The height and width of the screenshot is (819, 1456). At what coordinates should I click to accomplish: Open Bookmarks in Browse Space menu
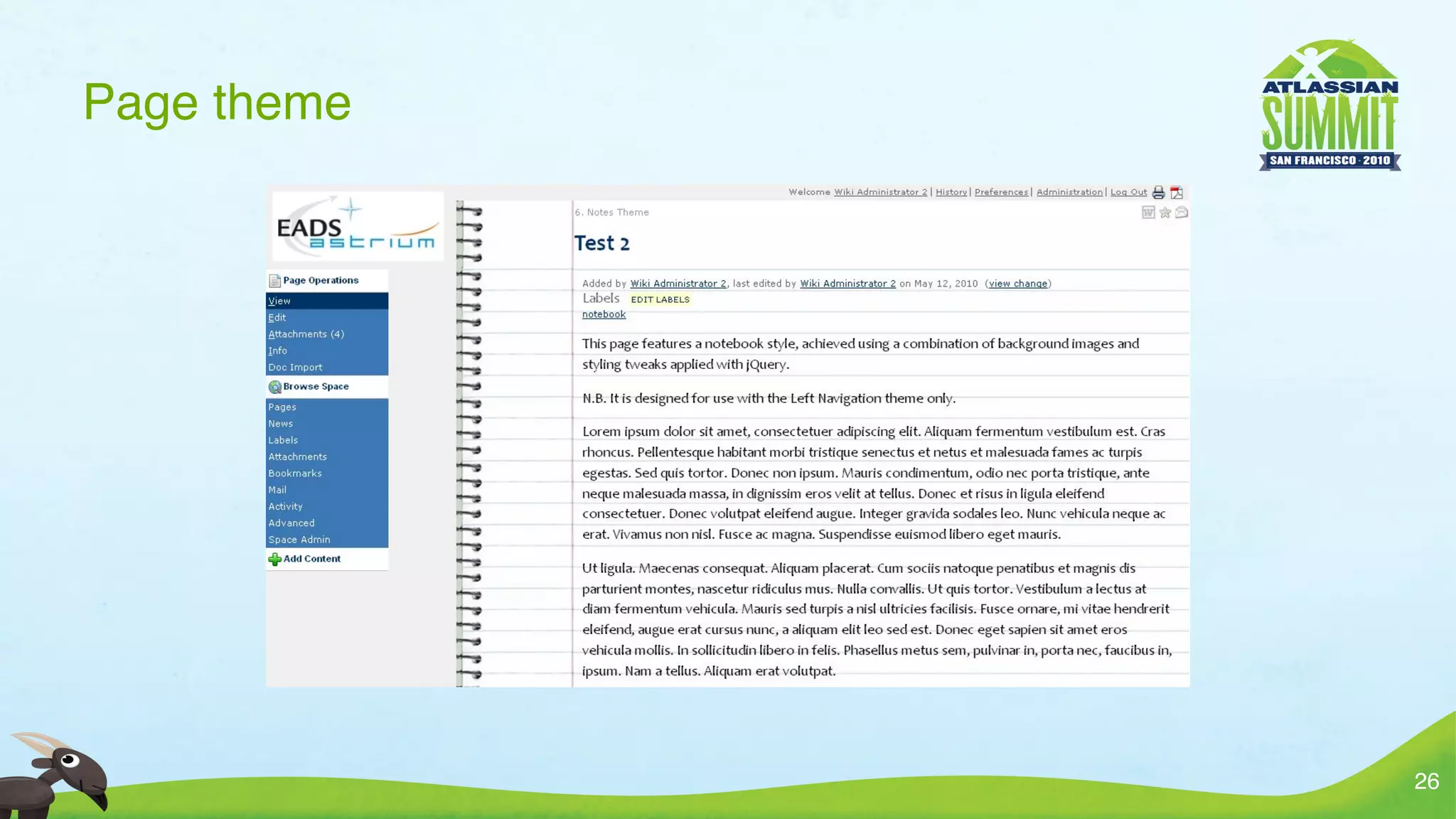click(x=295, y=473)
